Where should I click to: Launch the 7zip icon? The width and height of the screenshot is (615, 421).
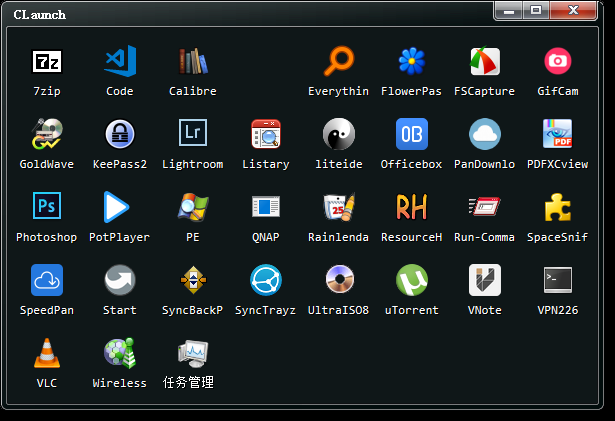coord(47,62)
